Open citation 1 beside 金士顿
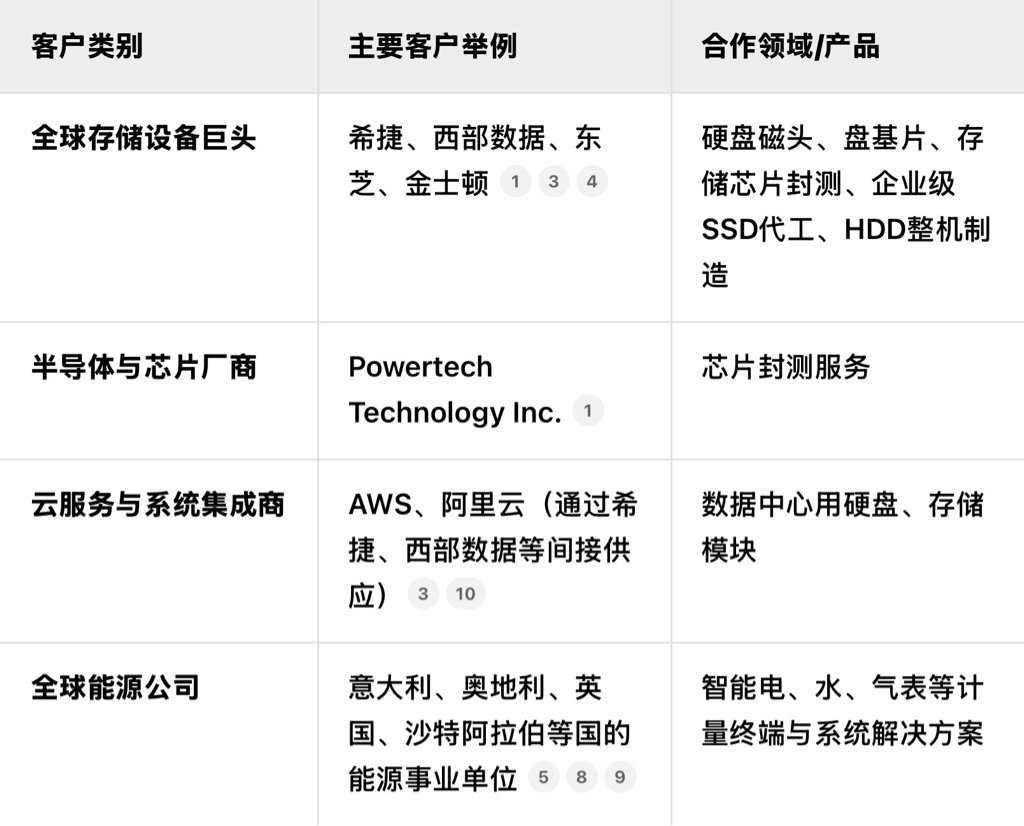This screenshot has height=826, width=1024. click(x=516, y=182)
